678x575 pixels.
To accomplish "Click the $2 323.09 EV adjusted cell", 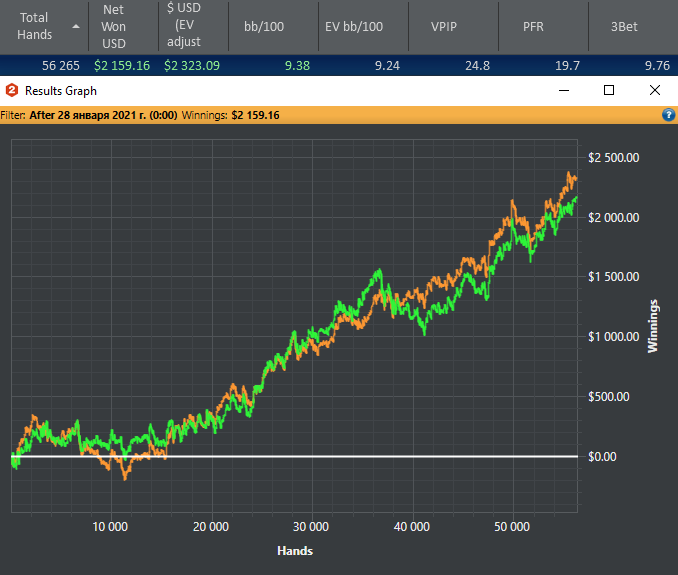I will 193,65.
